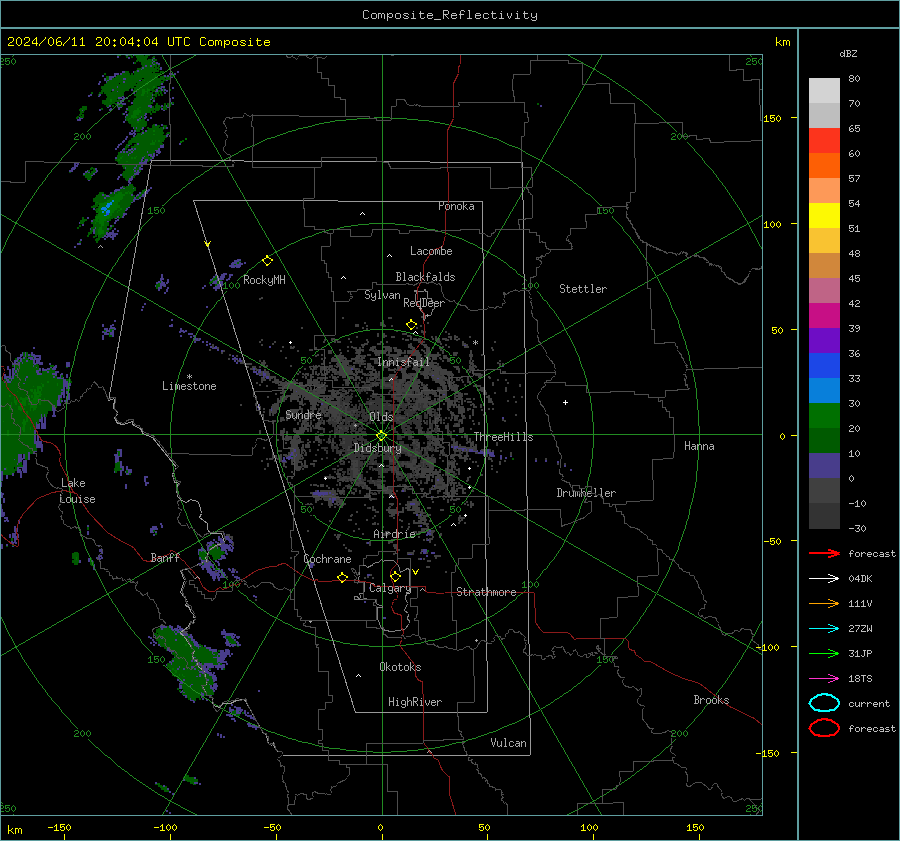The height and width of the screenshot is (841, 900).
Task: Click the Limestone label
Action: 189,386
